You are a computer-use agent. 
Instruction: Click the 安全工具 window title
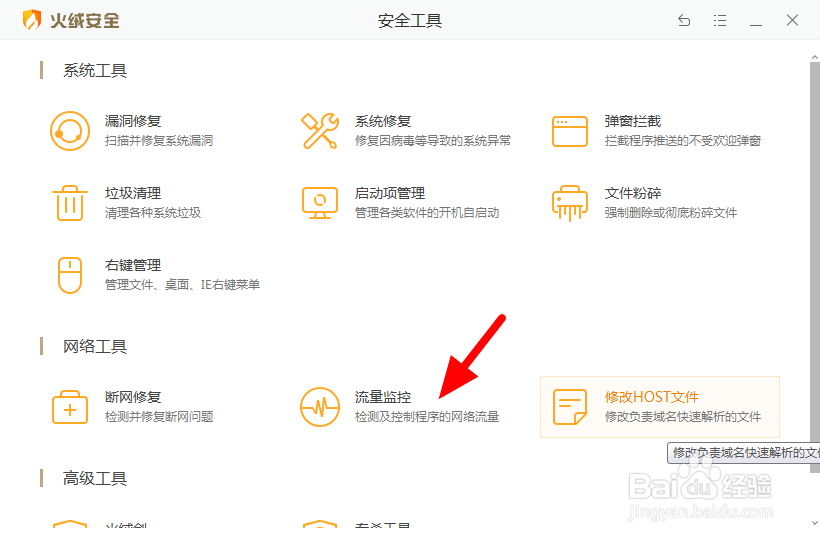coord(410,20)
